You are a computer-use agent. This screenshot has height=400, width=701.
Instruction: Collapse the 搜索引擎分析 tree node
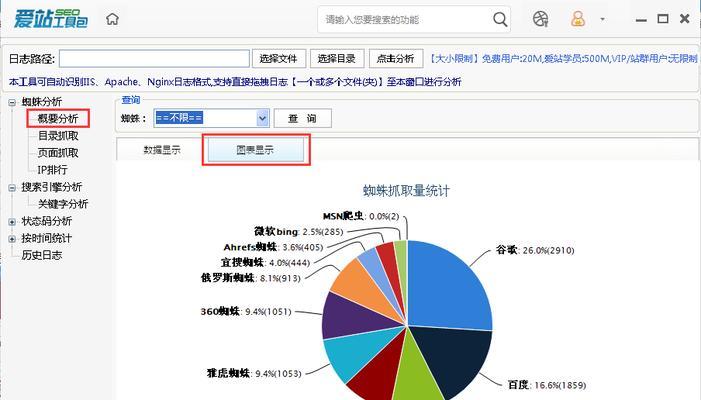(x=12, y=188)
